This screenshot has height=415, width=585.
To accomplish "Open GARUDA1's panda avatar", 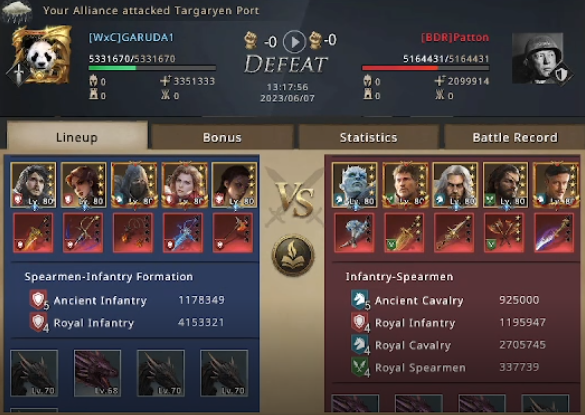I will click(42, 54).
